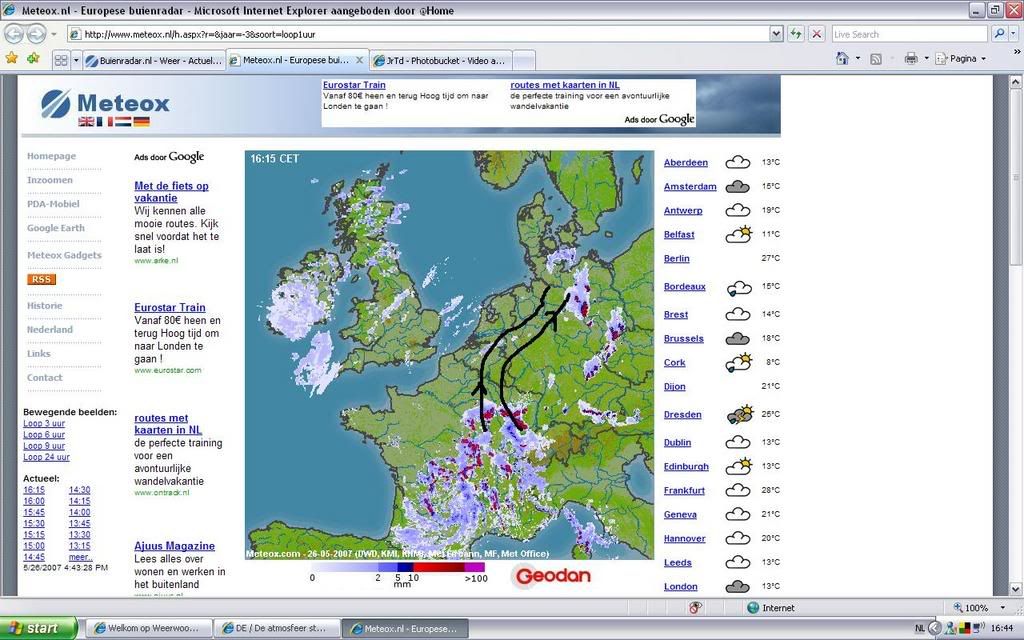Click the browser Forward arrow button

[36, 34]
